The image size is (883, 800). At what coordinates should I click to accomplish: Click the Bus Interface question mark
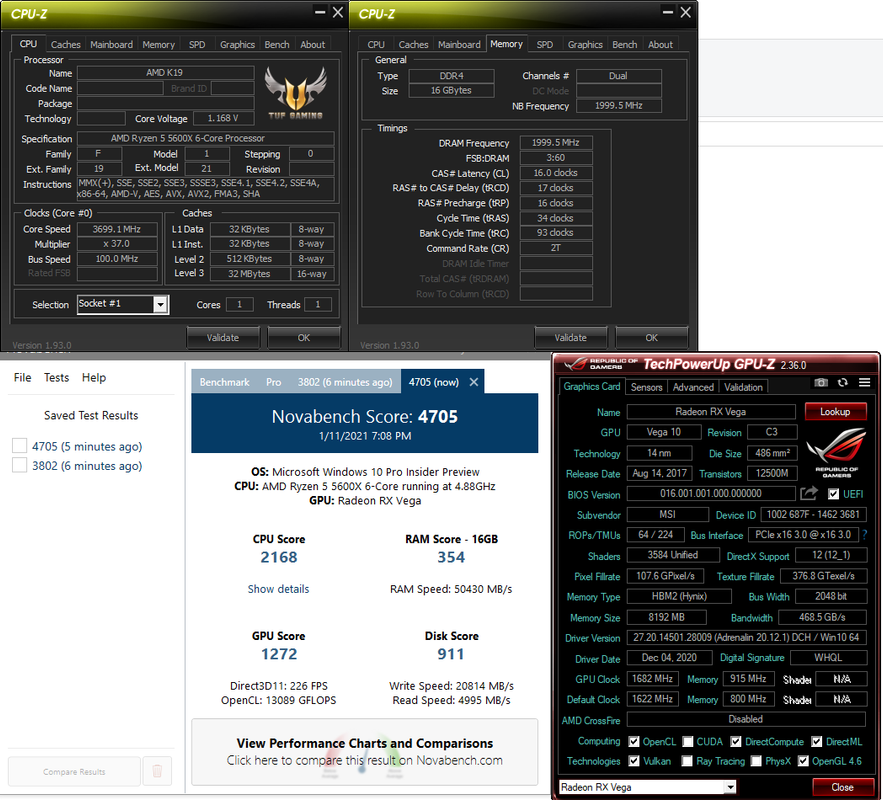[x=864, y=535]
